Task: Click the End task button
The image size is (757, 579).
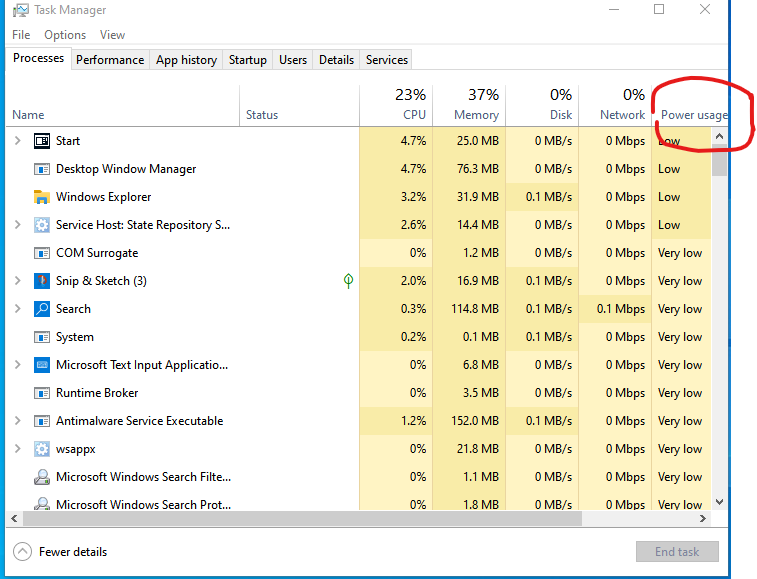Action: point(677,551)
